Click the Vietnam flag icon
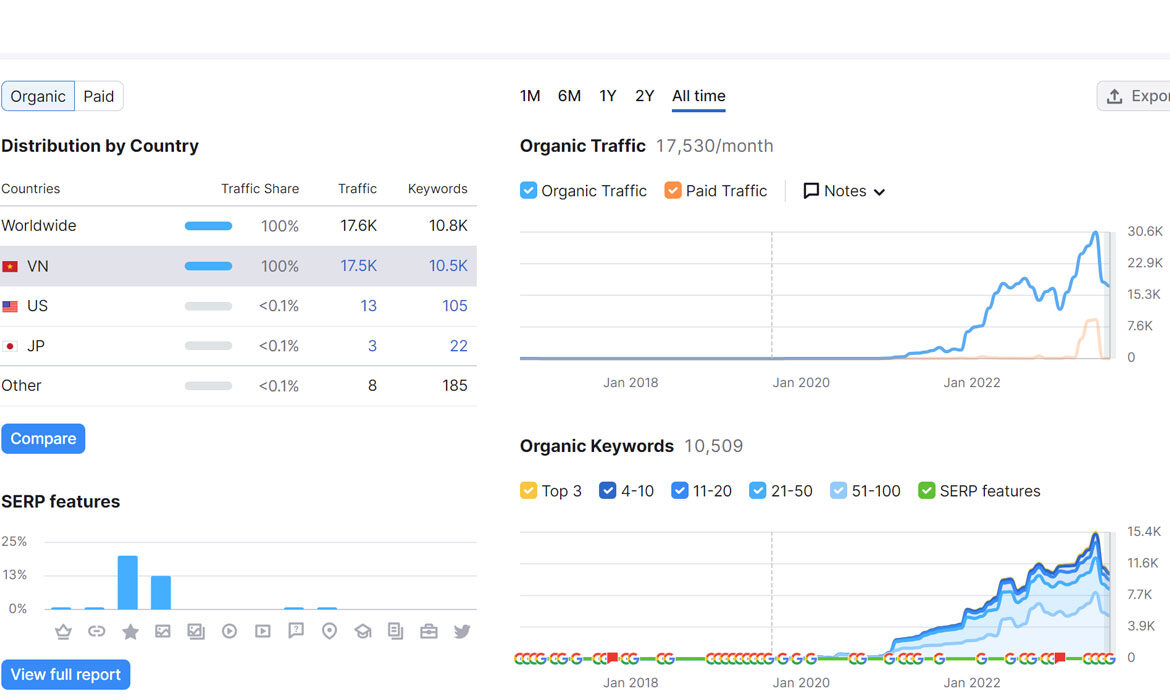This screenshot has height=700, width=1170. coord(10,266)
